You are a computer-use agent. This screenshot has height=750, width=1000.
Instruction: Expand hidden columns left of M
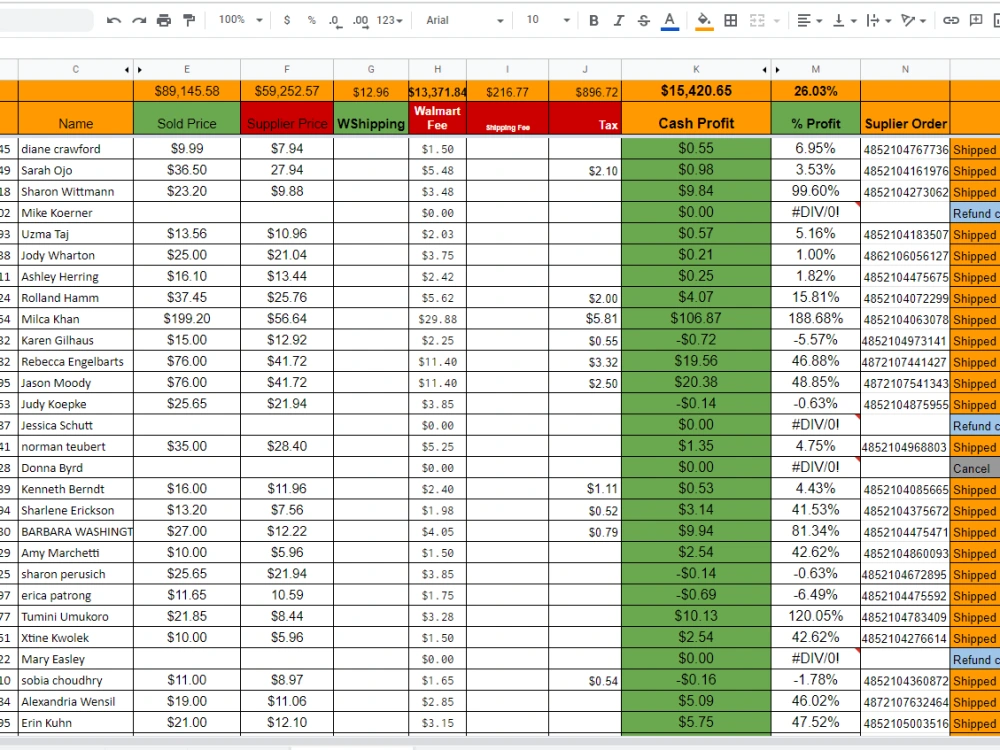click(x=777, y=70)
